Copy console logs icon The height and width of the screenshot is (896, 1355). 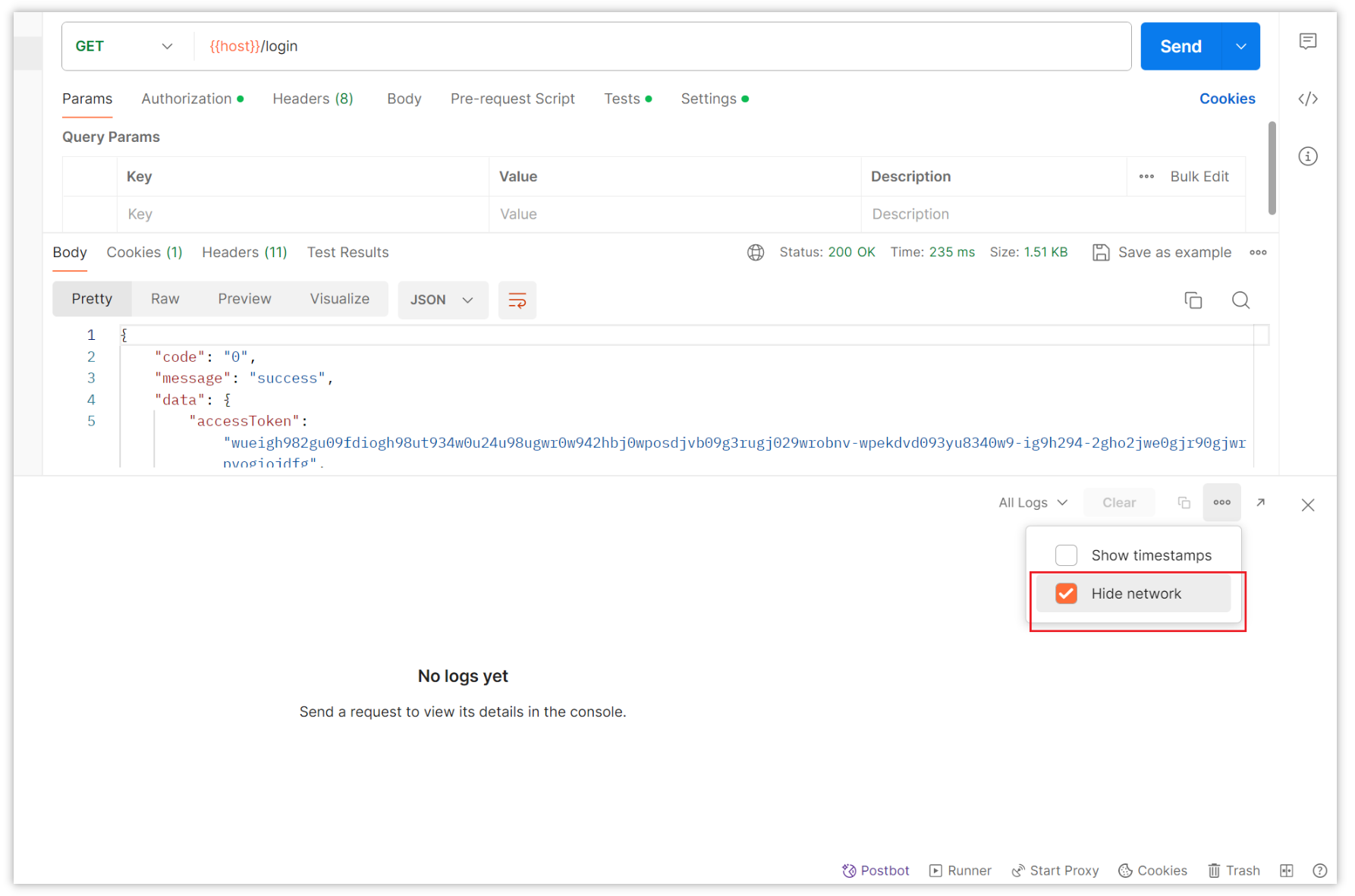pos(1184,503)
